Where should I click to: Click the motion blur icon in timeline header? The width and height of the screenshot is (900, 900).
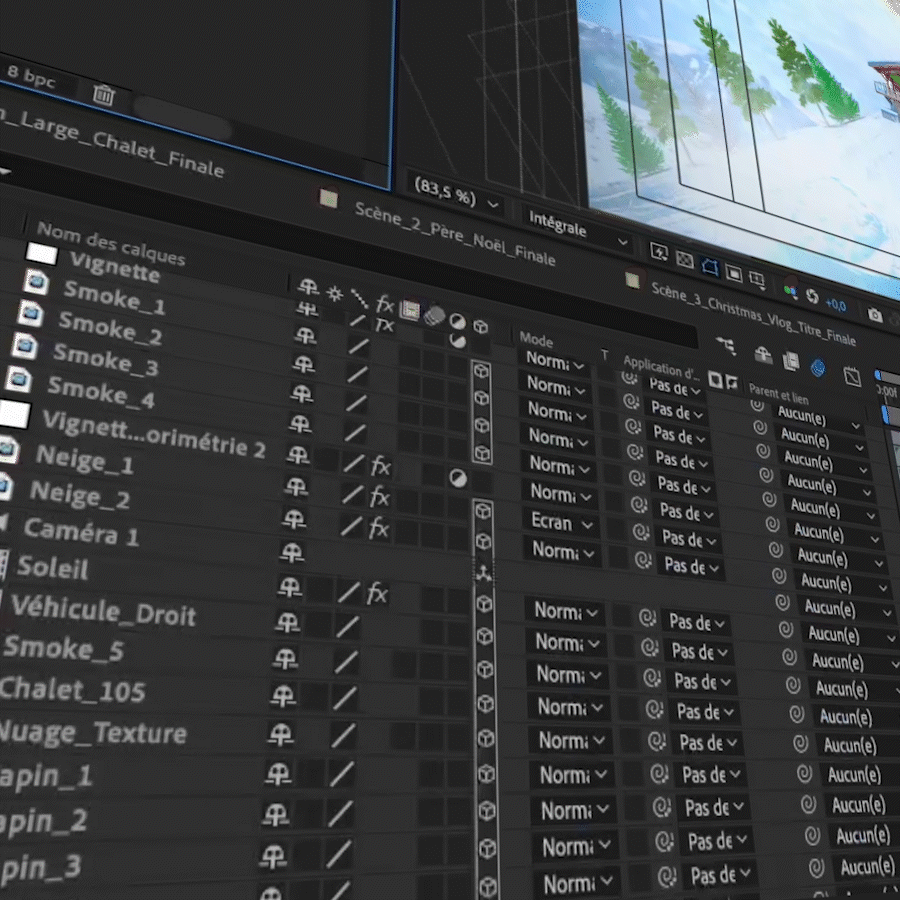click(817, 368)
